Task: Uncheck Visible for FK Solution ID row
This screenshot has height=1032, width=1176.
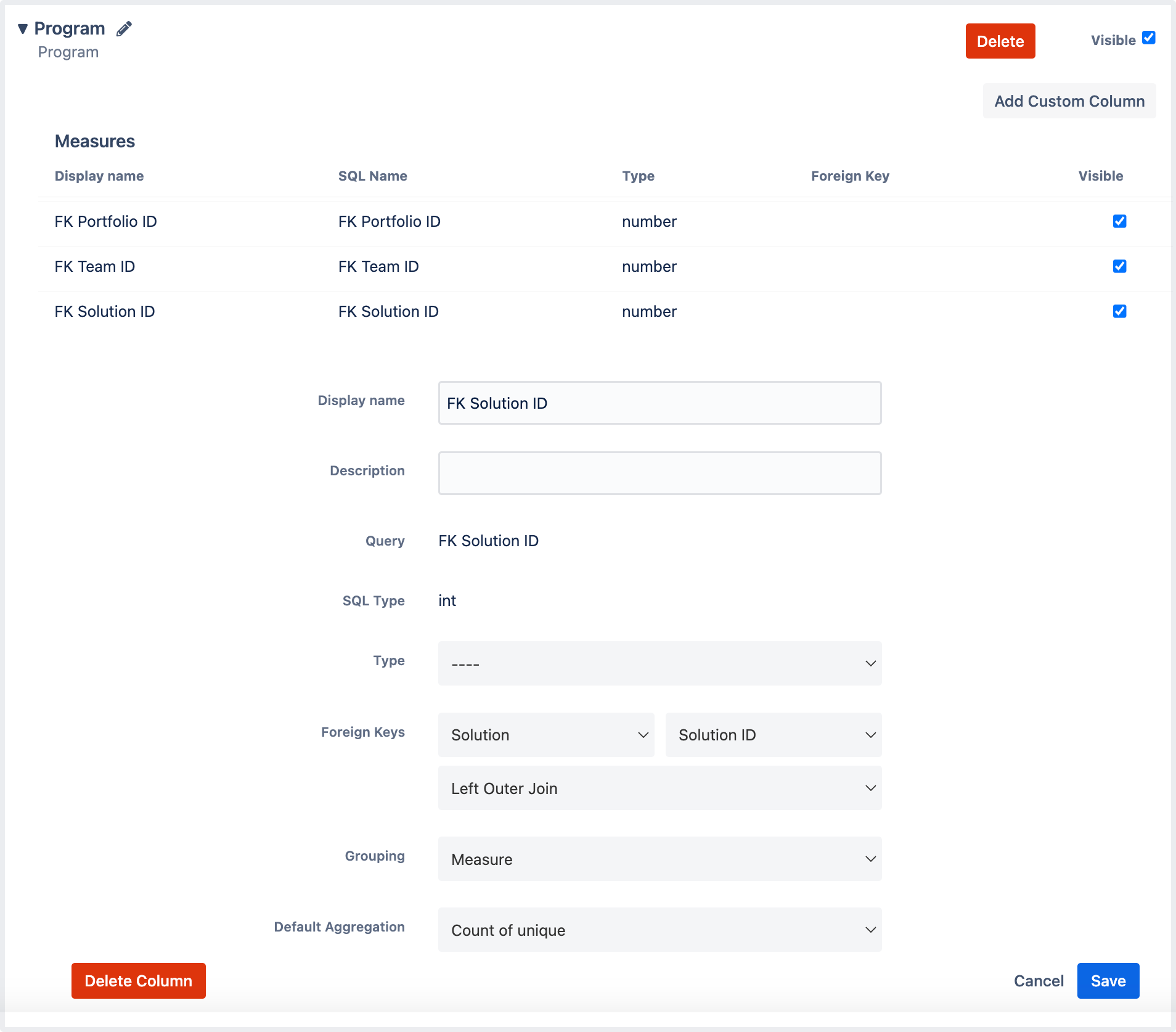Action: click(x=1119, y=311)
